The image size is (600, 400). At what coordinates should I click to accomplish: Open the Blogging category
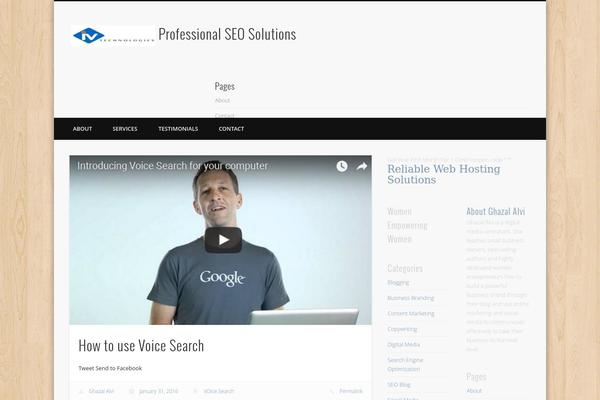click(x=398, y=282)
